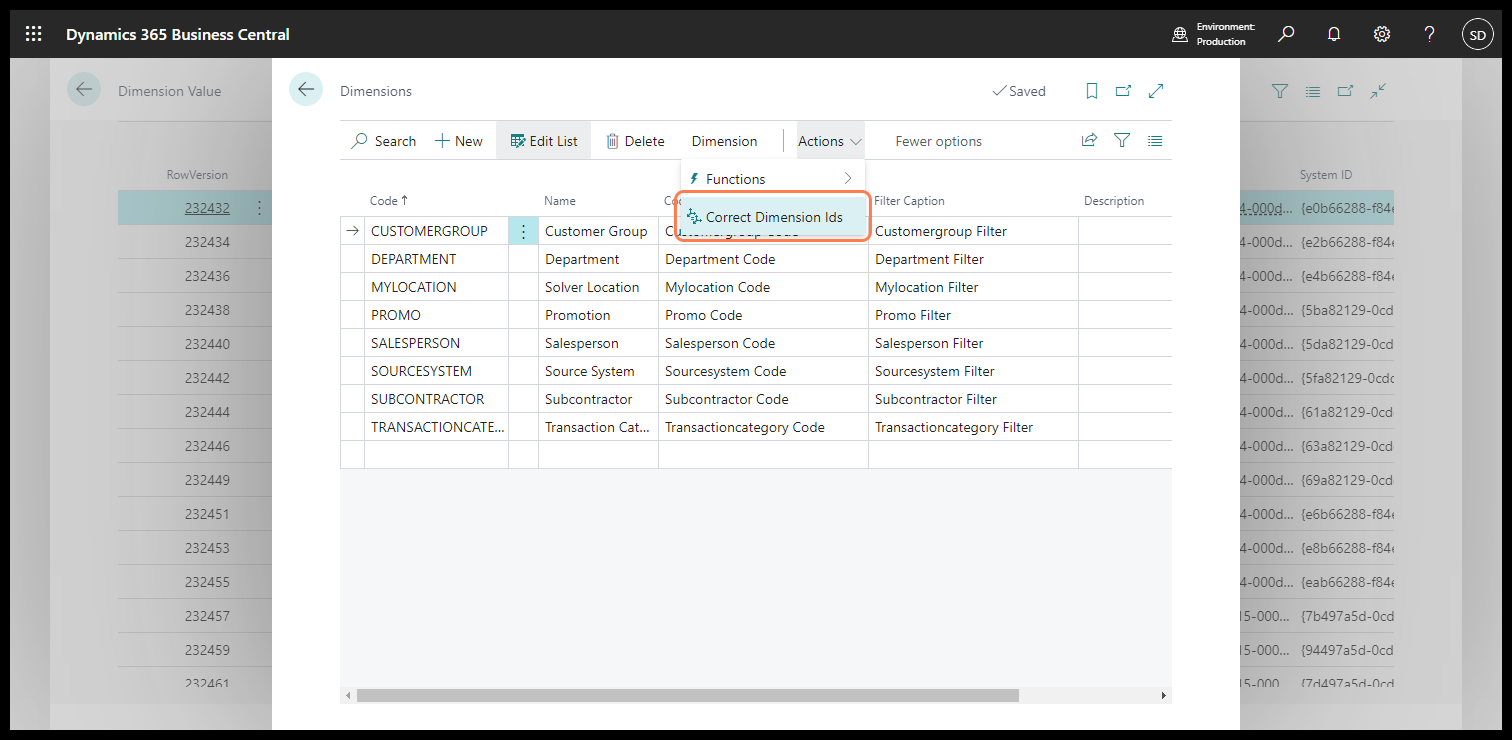Open the settings gear icon
This screenshot has height=740, width=1512.
1382,34
